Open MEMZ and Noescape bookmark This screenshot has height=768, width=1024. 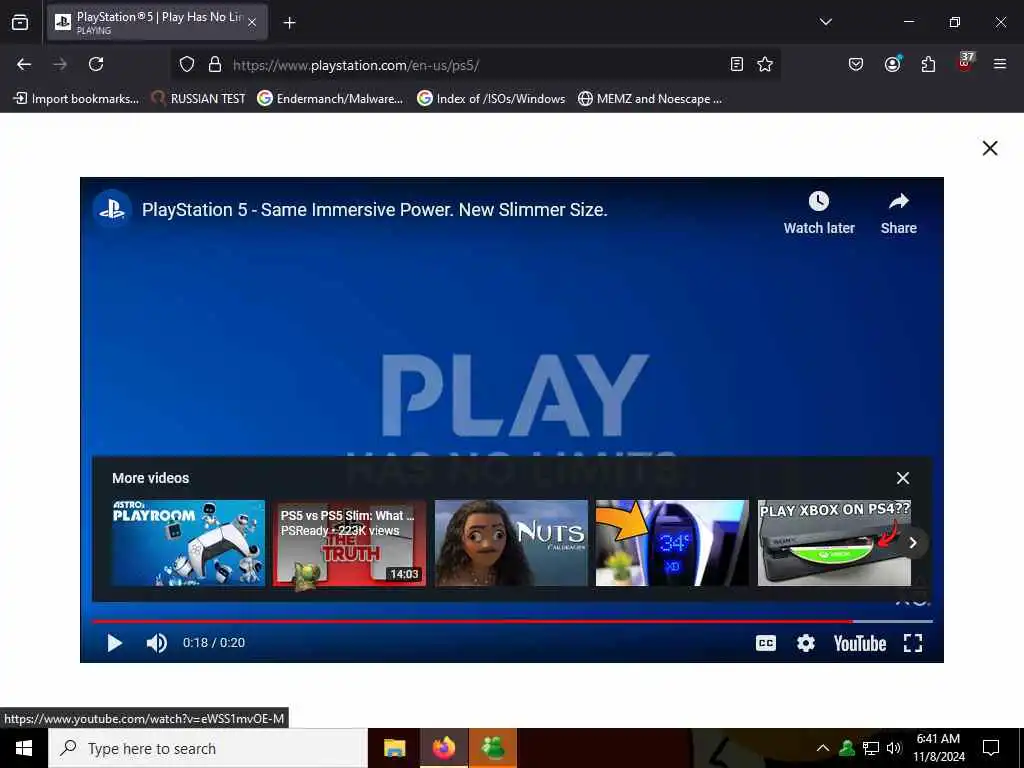coord(650,99)
